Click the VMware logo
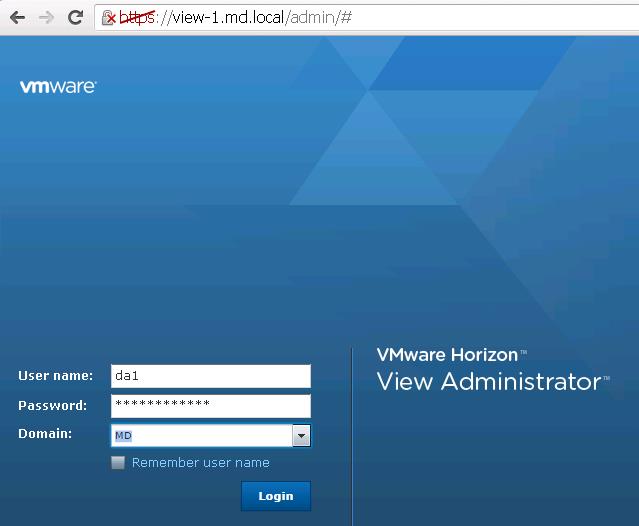Image resolution: width=639 pixels, height=526 pixels. (x=58, y=87)
